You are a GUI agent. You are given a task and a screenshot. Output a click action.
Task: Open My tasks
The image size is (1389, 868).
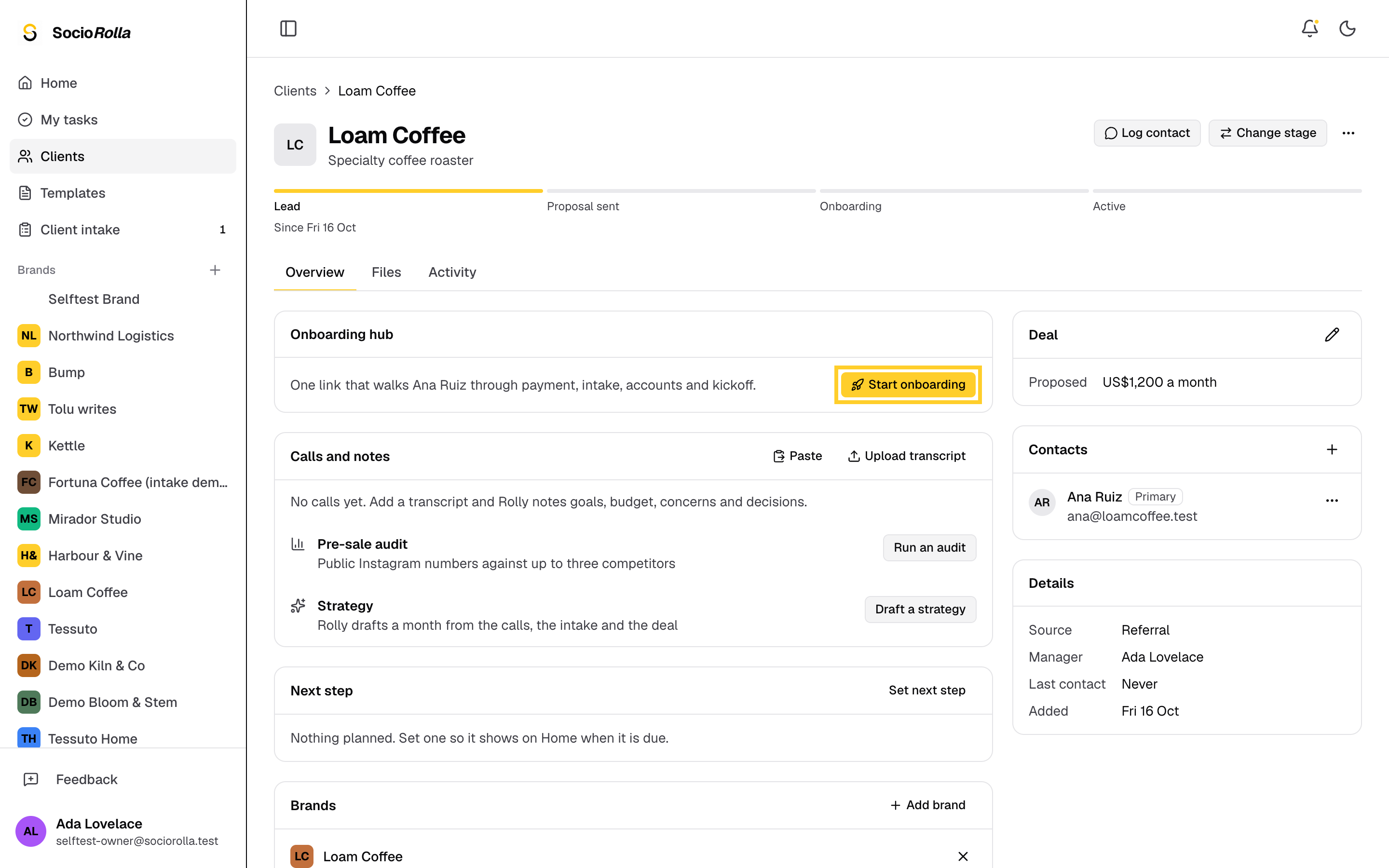pos(123,120)
